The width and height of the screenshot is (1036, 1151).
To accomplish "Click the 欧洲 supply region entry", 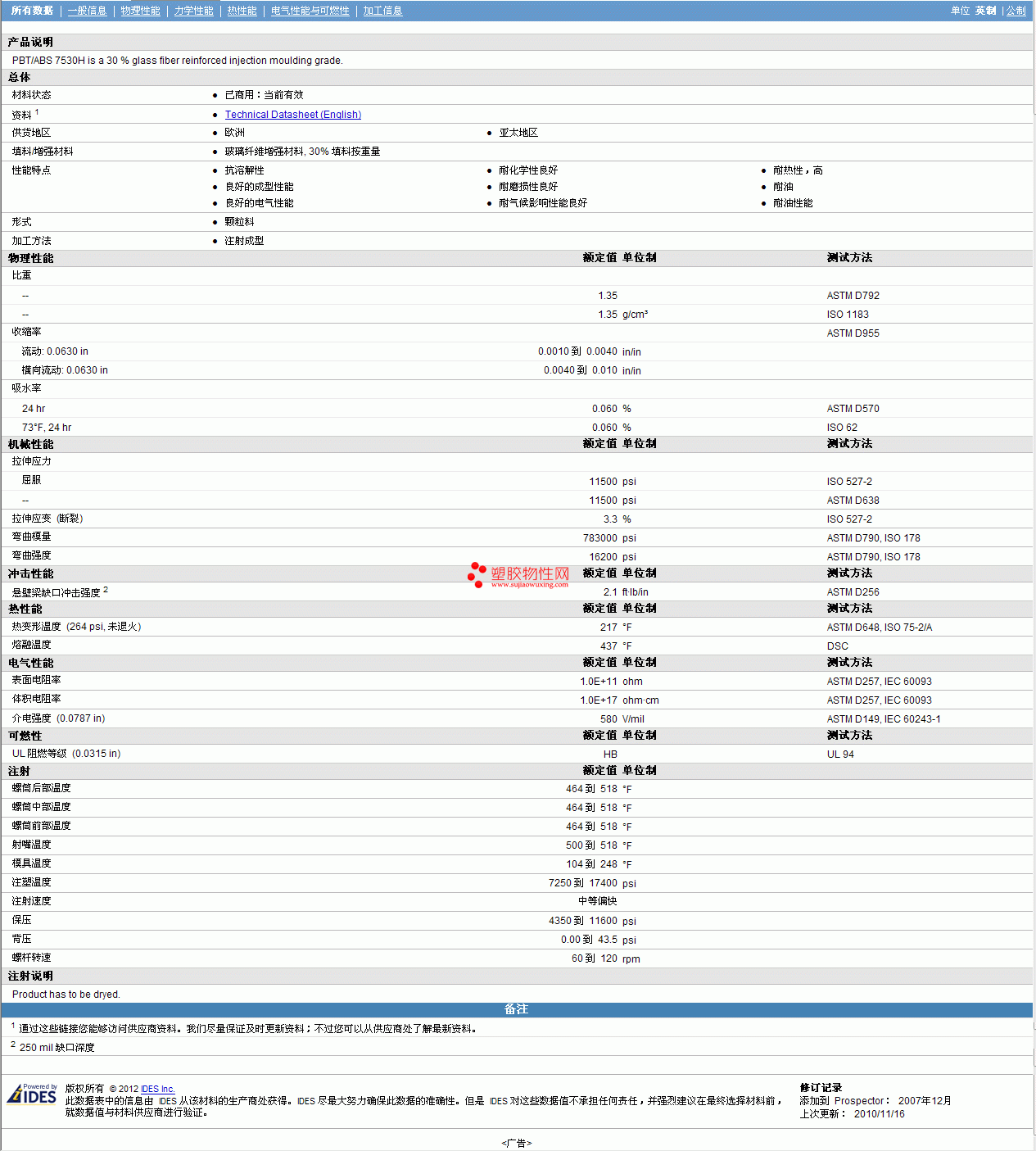I will [x=235, y=133].
